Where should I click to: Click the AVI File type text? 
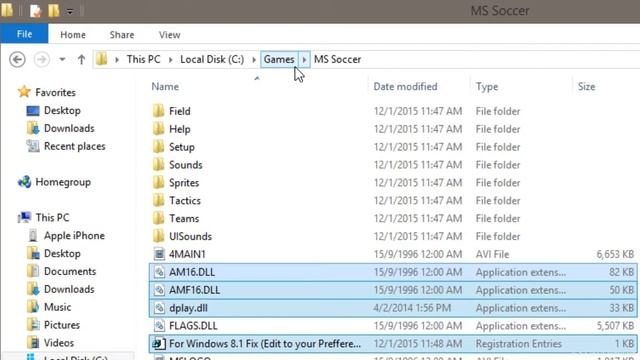[492, 254]
